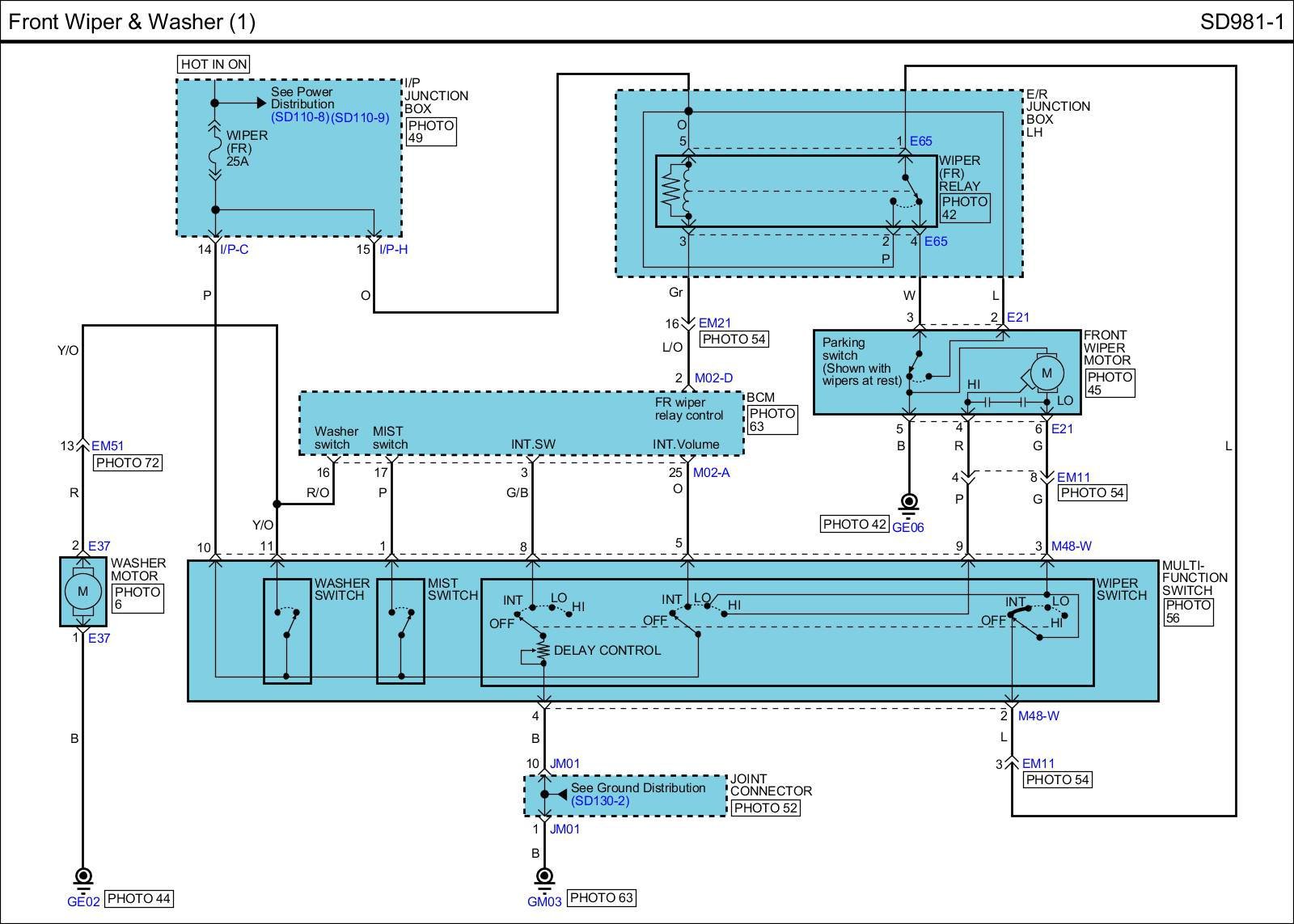Follow the SD130-2 ground distribution link

click(599, 801)
